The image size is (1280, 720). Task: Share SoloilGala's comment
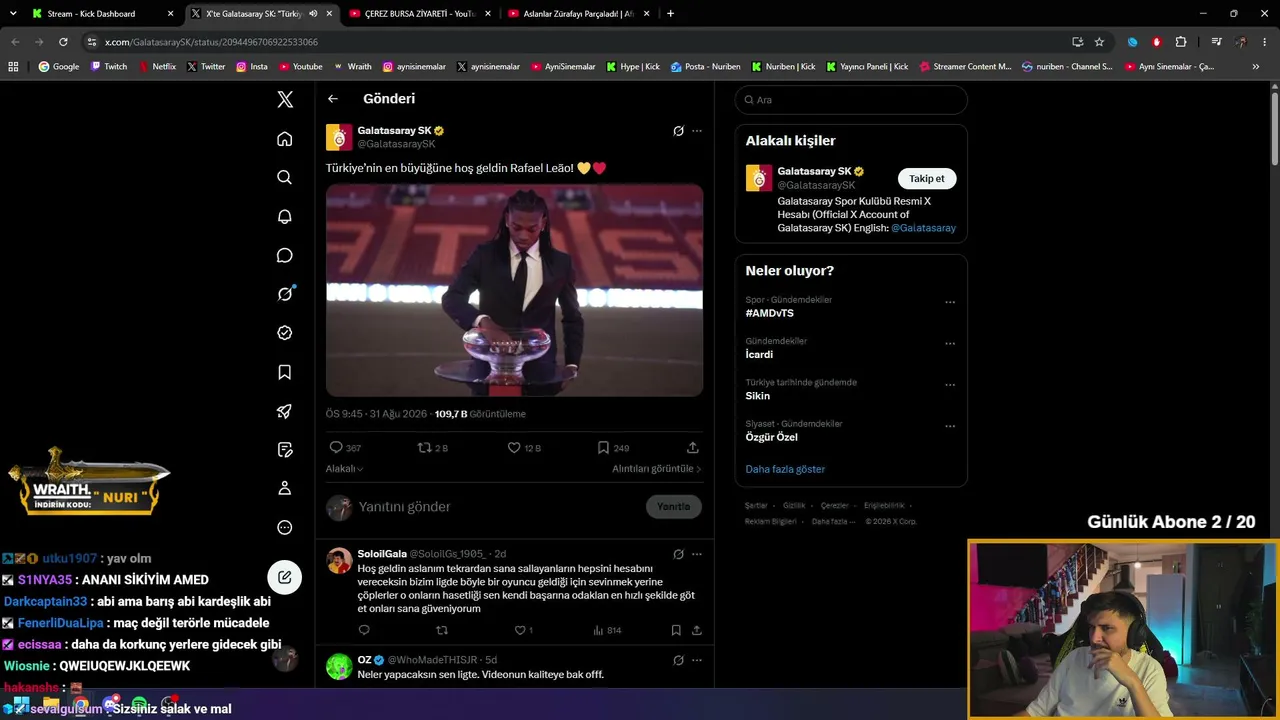[x=697, y=630]
